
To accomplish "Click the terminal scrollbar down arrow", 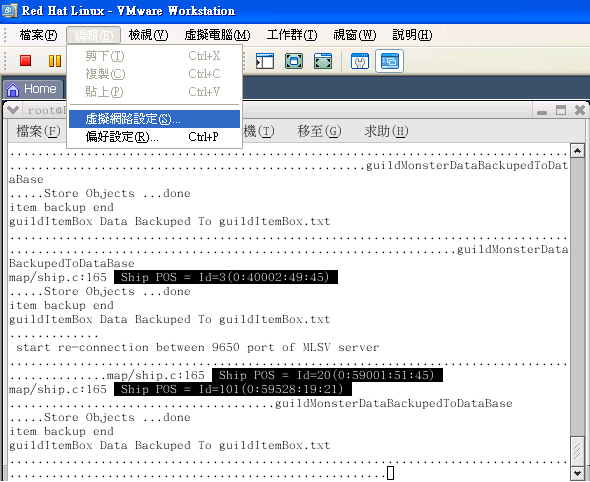I will pyautogui.click(x=577, y=473).
